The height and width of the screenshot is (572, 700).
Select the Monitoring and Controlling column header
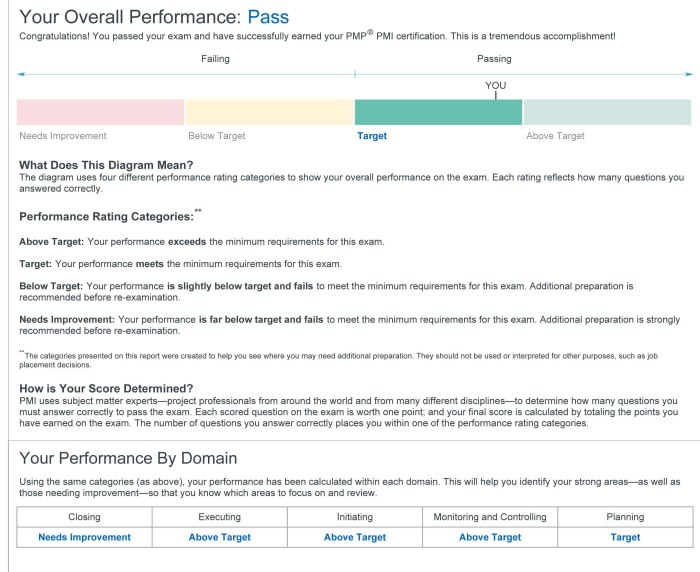click(490, 517)
